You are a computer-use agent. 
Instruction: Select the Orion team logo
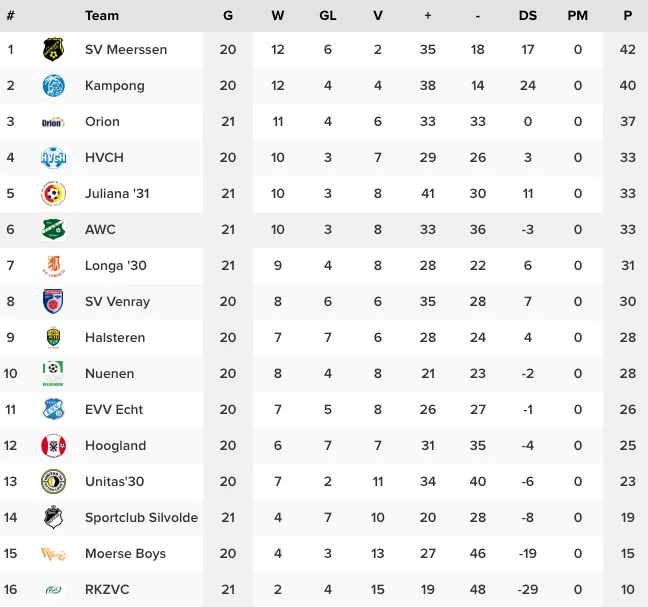[x=53, y=122]
